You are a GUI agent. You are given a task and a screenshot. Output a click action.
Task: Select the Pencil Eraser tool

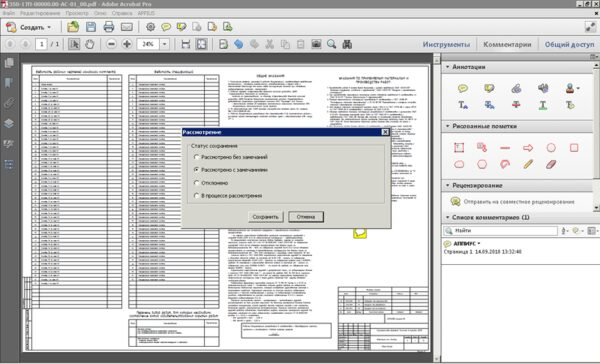[551, 165]
